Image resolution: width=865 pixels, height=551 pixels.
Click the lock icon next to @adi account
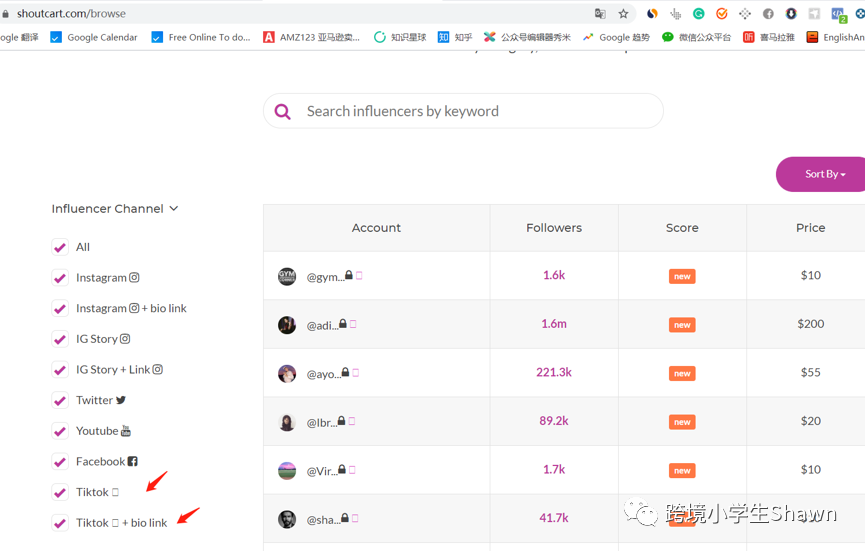coord(342,324)
